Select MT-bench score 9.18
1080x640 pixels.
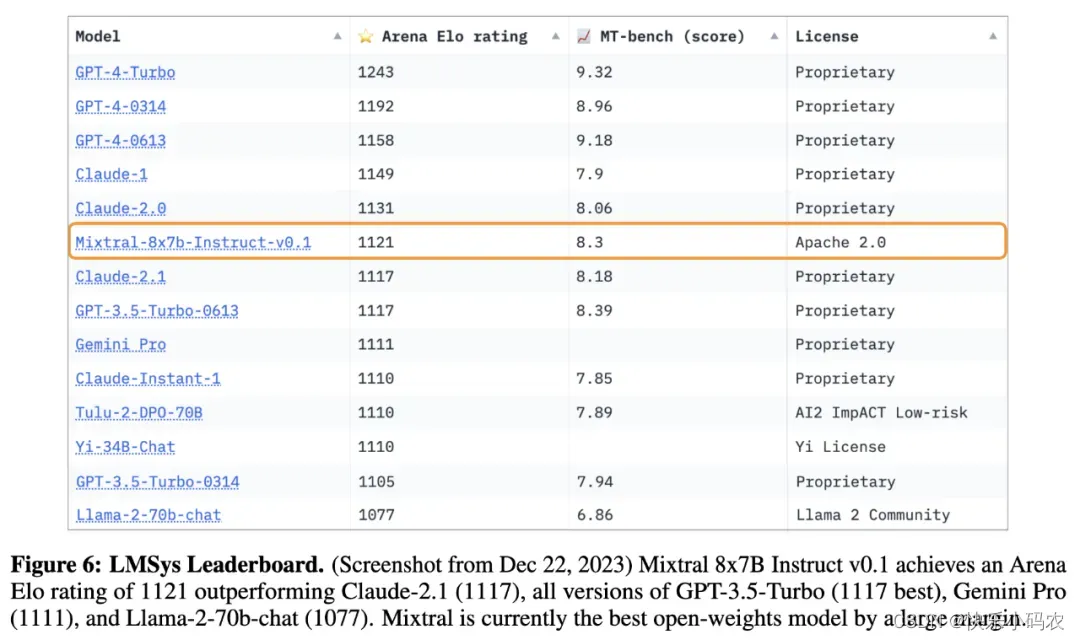click(594, 141)
